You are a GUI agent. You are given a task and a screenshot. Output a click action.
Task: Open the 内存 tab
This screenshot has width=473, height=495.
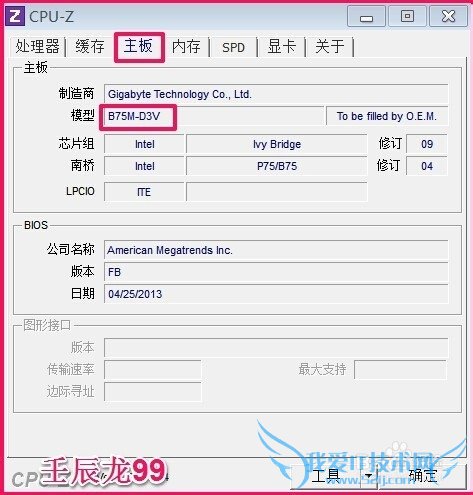(186, 46)
